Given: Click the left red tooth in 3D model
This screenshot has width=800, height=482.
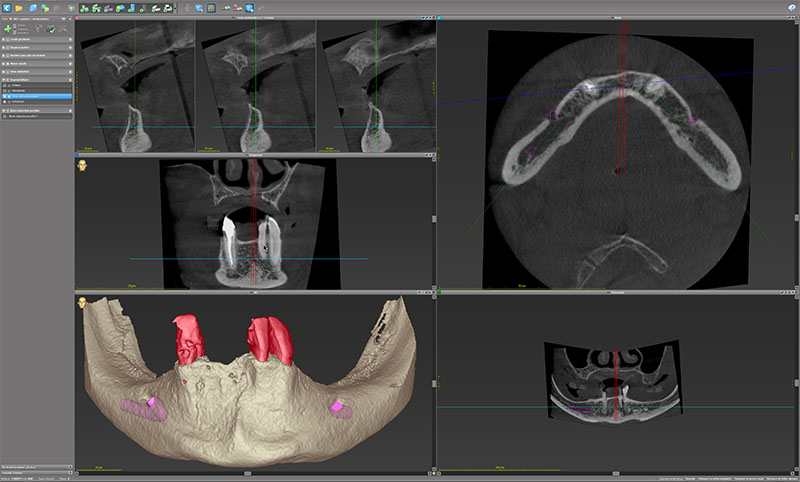Looking at the screenshot, I should [x=188, y=338].
